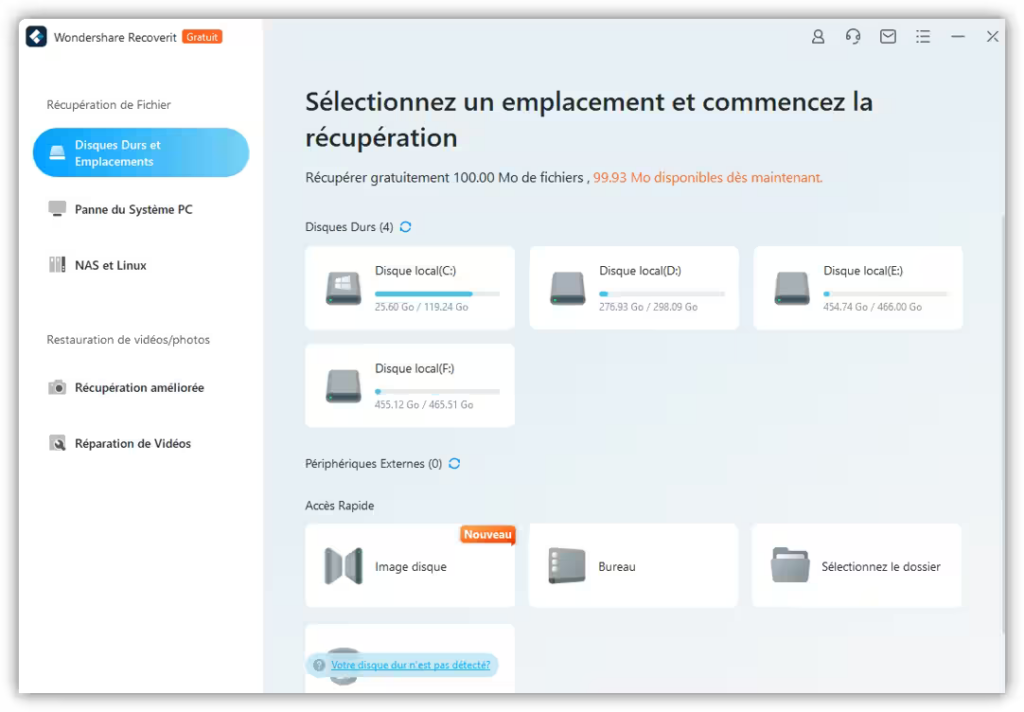Choose Disque local (D:) drive

tap(634, 288)
